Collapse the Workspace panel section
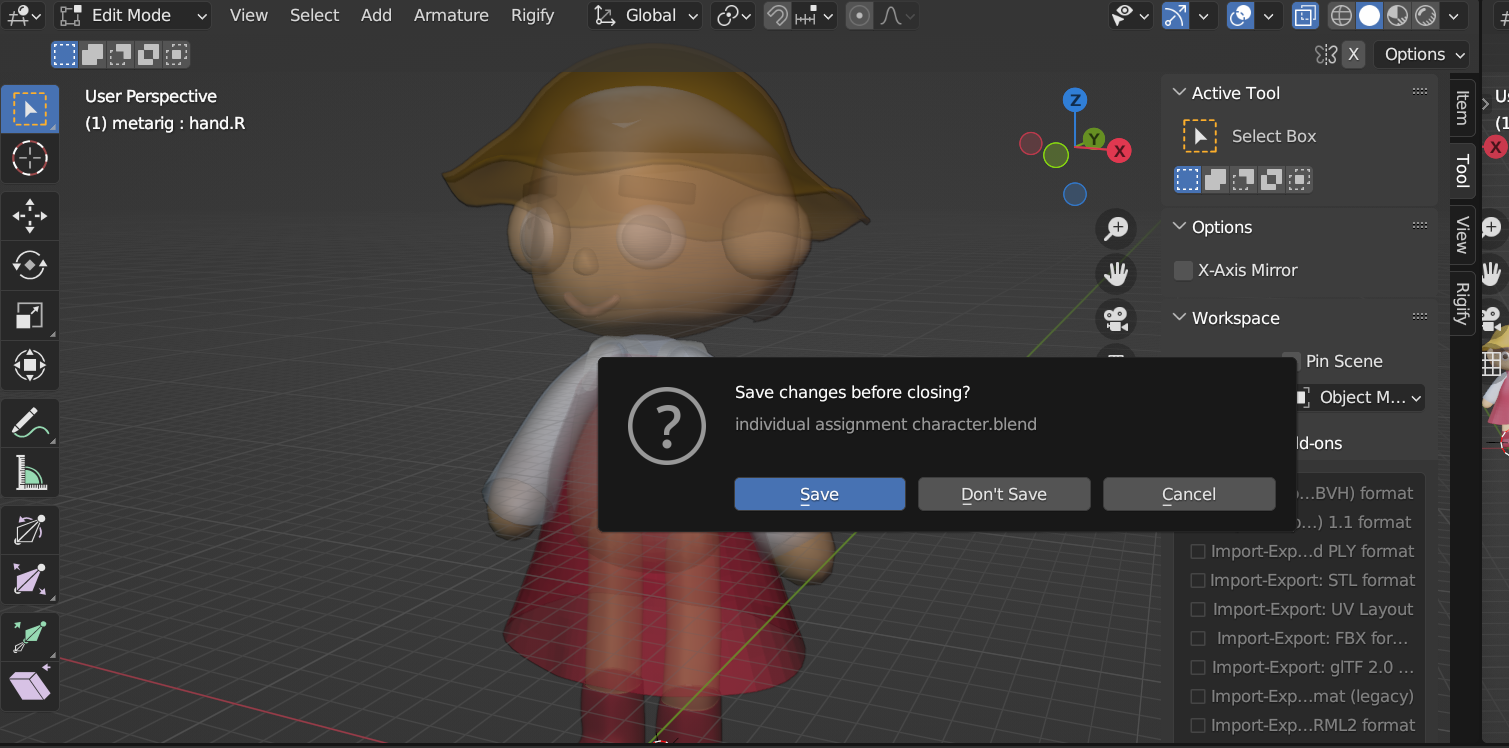1509x748 pixels. 1179,318
